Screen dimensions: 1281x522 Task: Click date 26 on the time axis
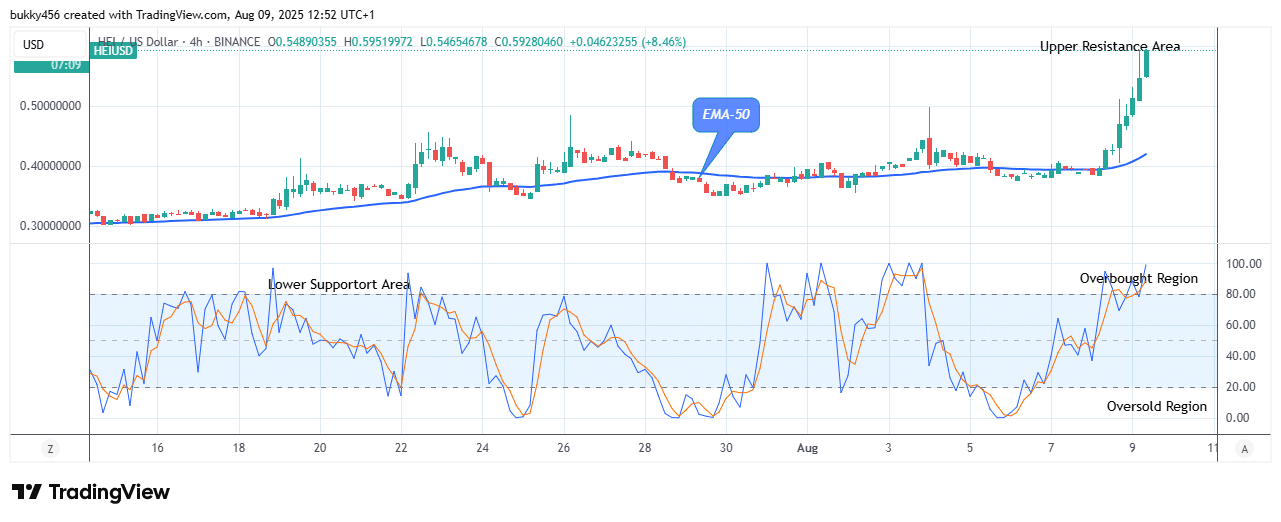[x=563, y=449]
